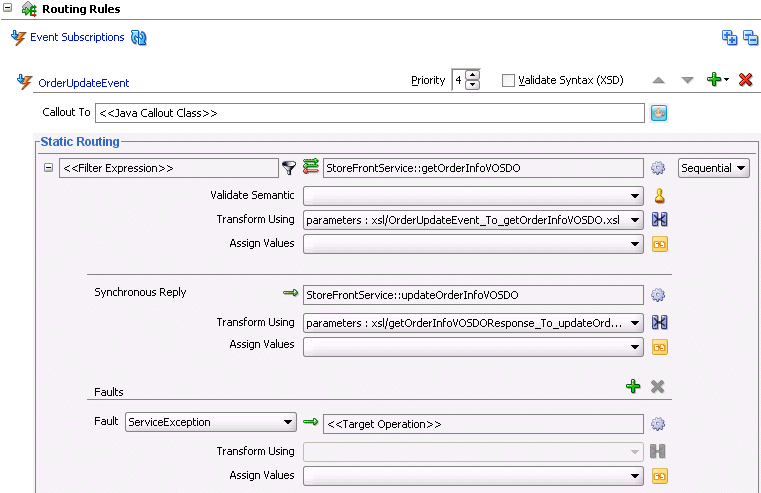
Task: Open target settings for updateOrderInfoVOSDO
Action: click(x=658, y=295)
